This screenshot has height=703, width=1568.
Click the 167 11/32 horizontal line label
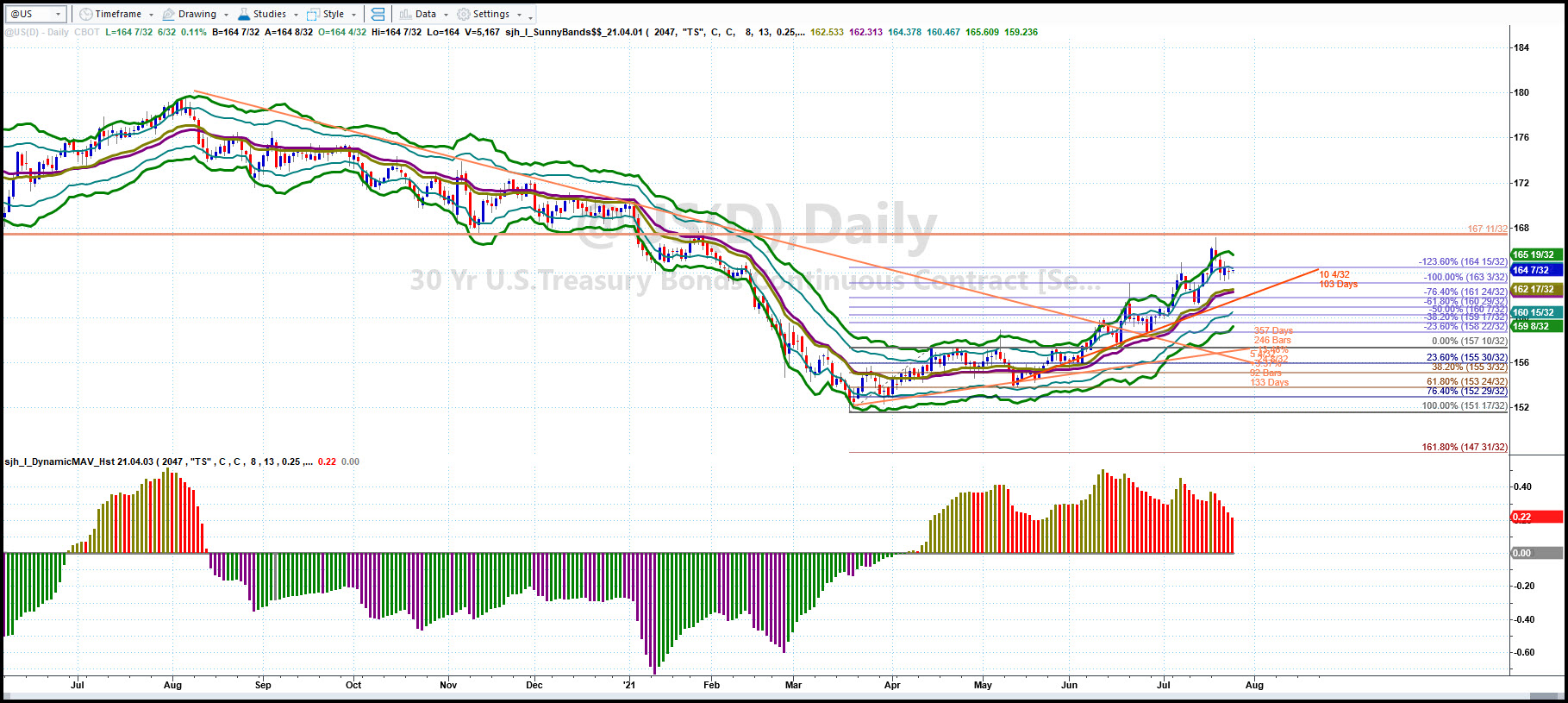pos(1488,229)
